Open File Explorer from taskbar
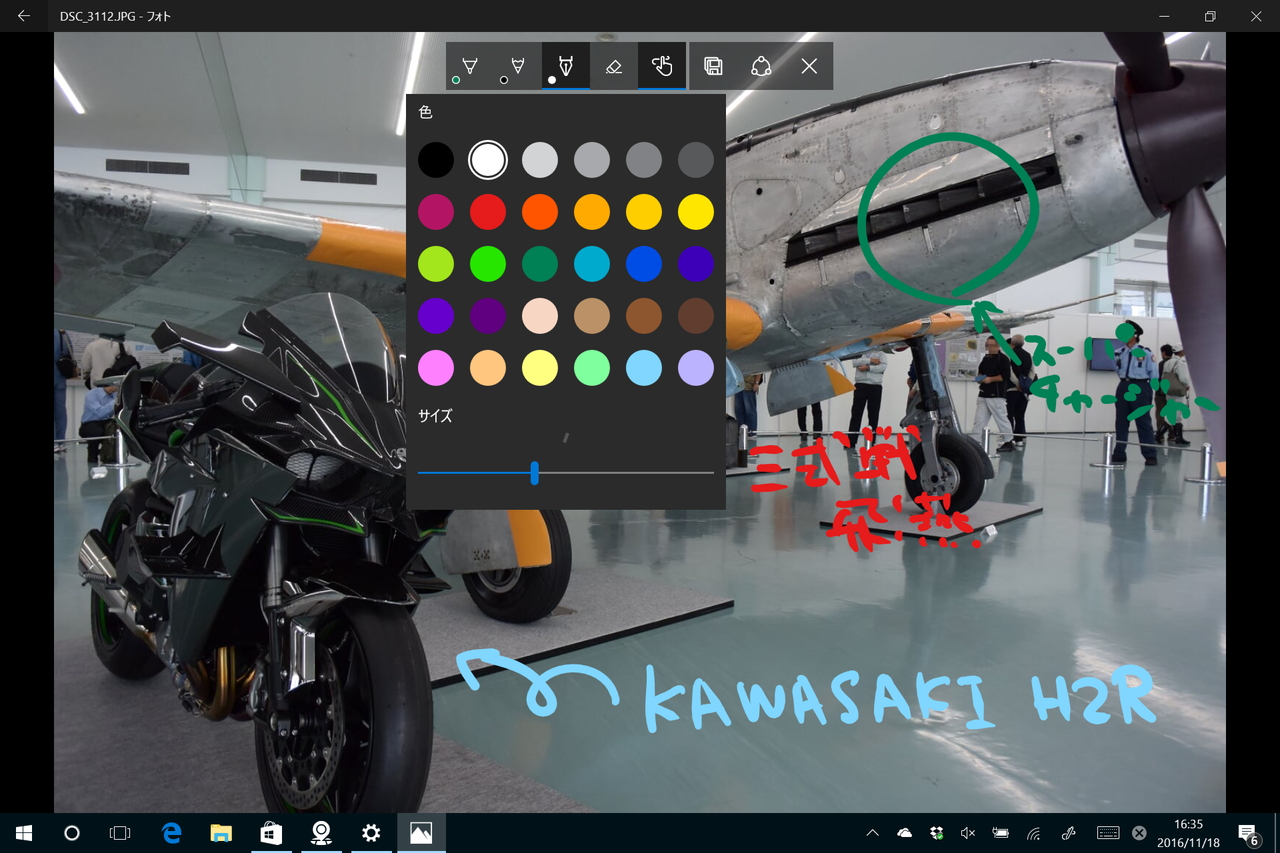1280x853 pixels. tap(221, 833)
